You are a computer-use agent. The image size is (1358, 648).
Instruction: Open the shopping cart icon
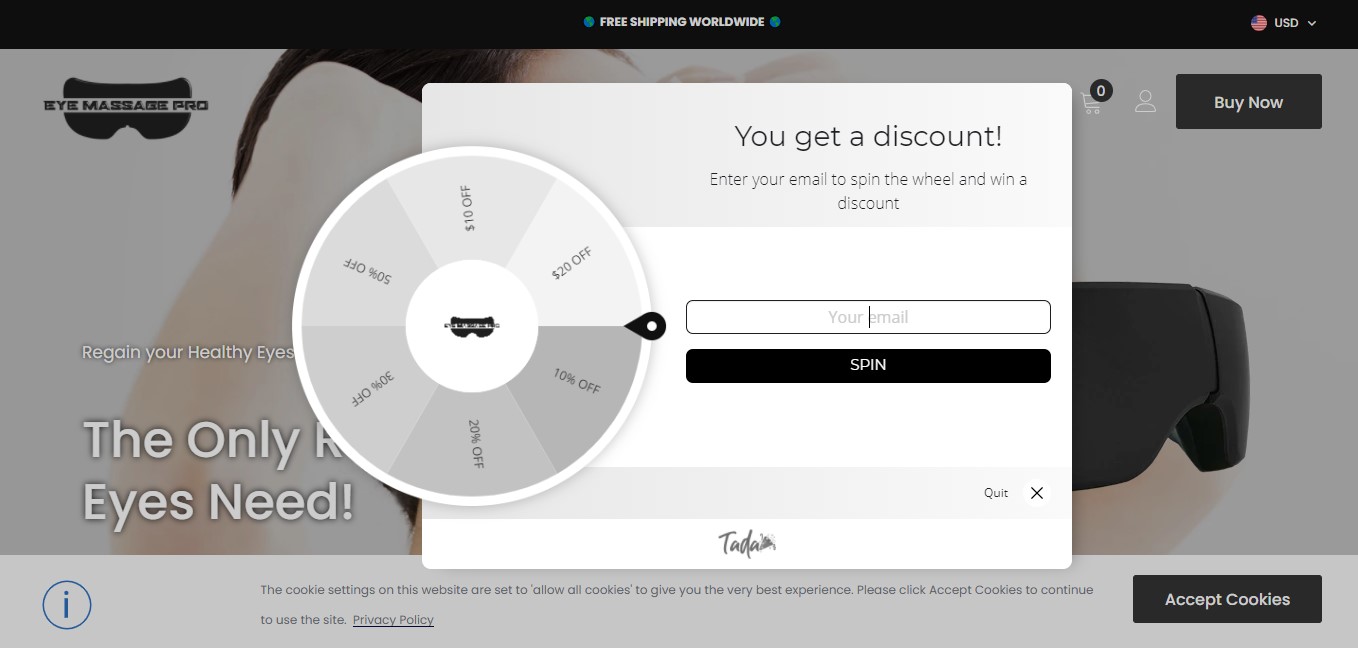1092,101
